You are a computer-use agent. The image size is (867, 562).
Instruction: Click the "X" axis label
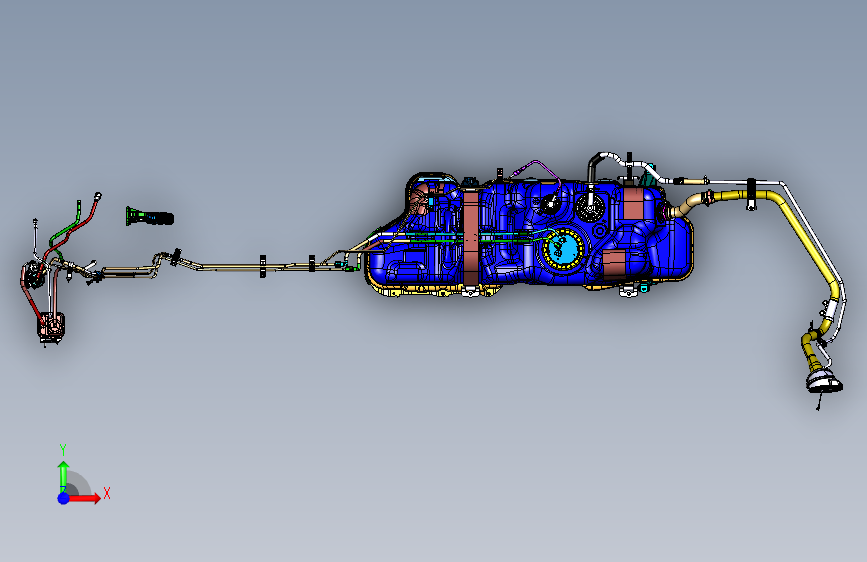[107, 493]
